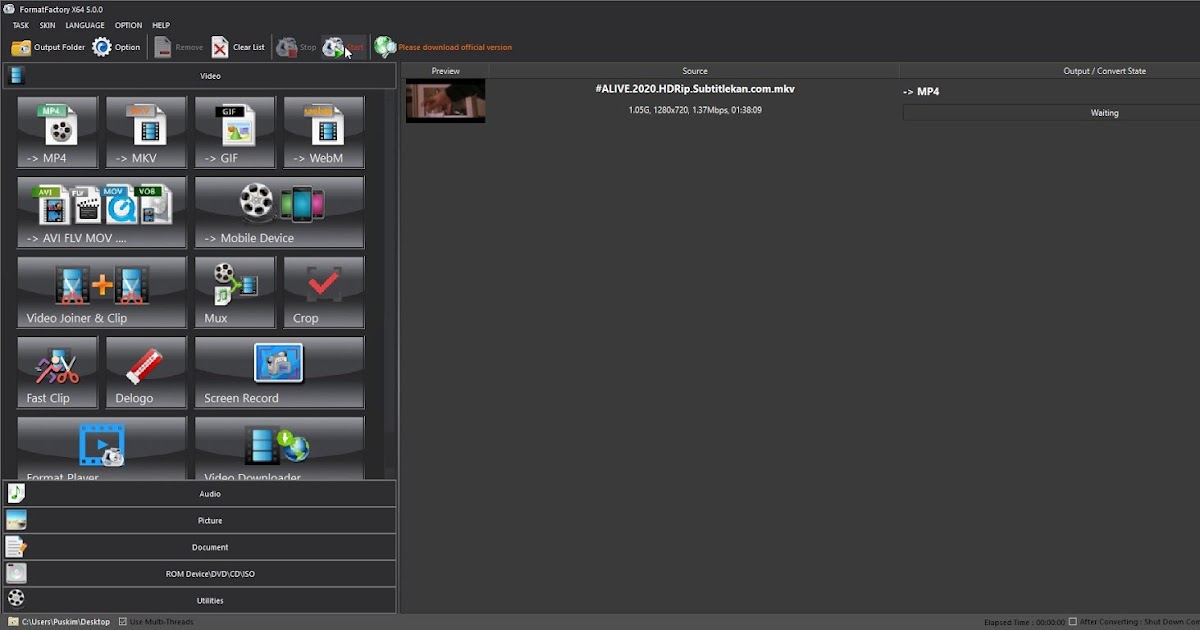Image resolution: width=1200 pixels, height=630 pixels.
Task: Click the ALIVE video preview thumbnail
Action: tap(445, 101)
